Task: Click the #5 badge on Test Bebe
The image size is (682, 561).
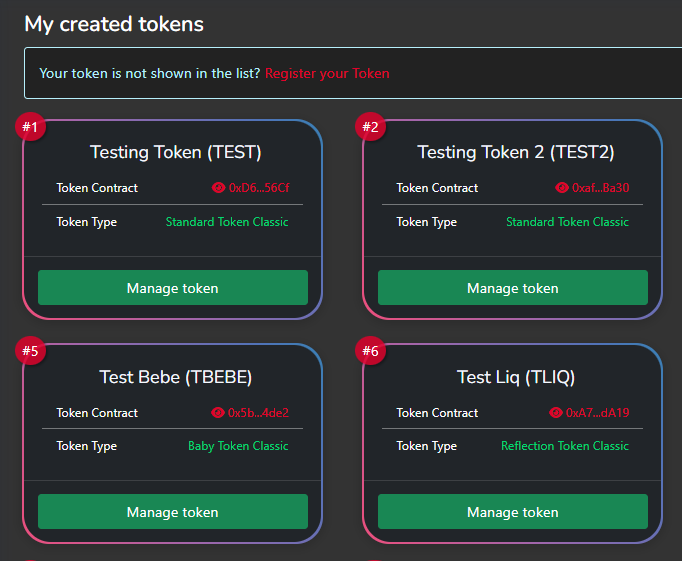Action: coord(30,351)
